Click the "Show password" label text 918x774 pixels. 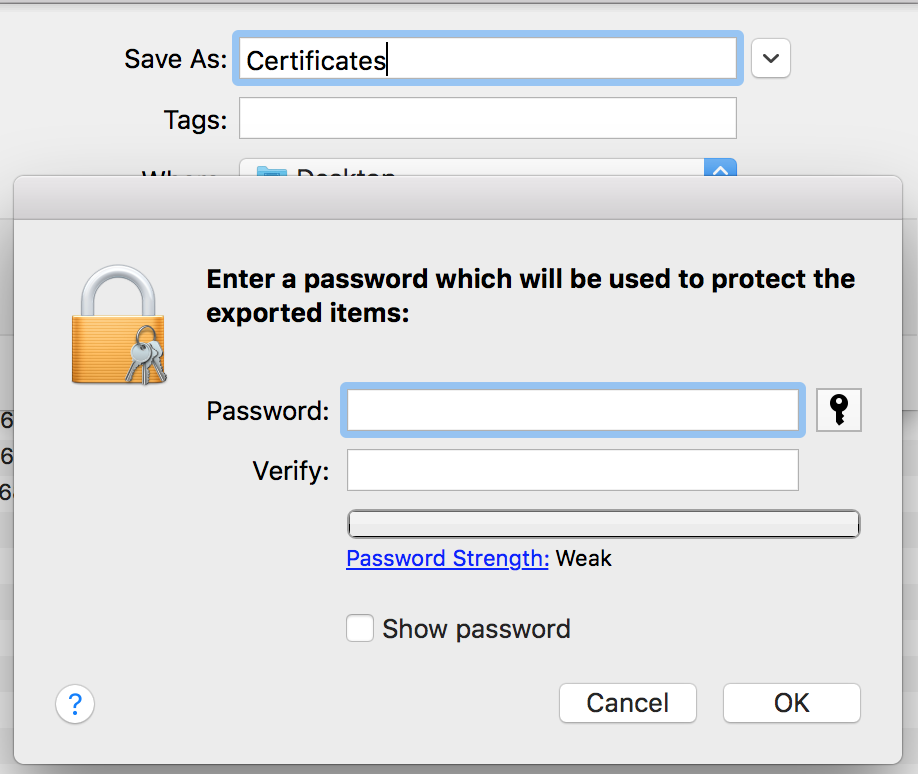[x=476, y=629]
